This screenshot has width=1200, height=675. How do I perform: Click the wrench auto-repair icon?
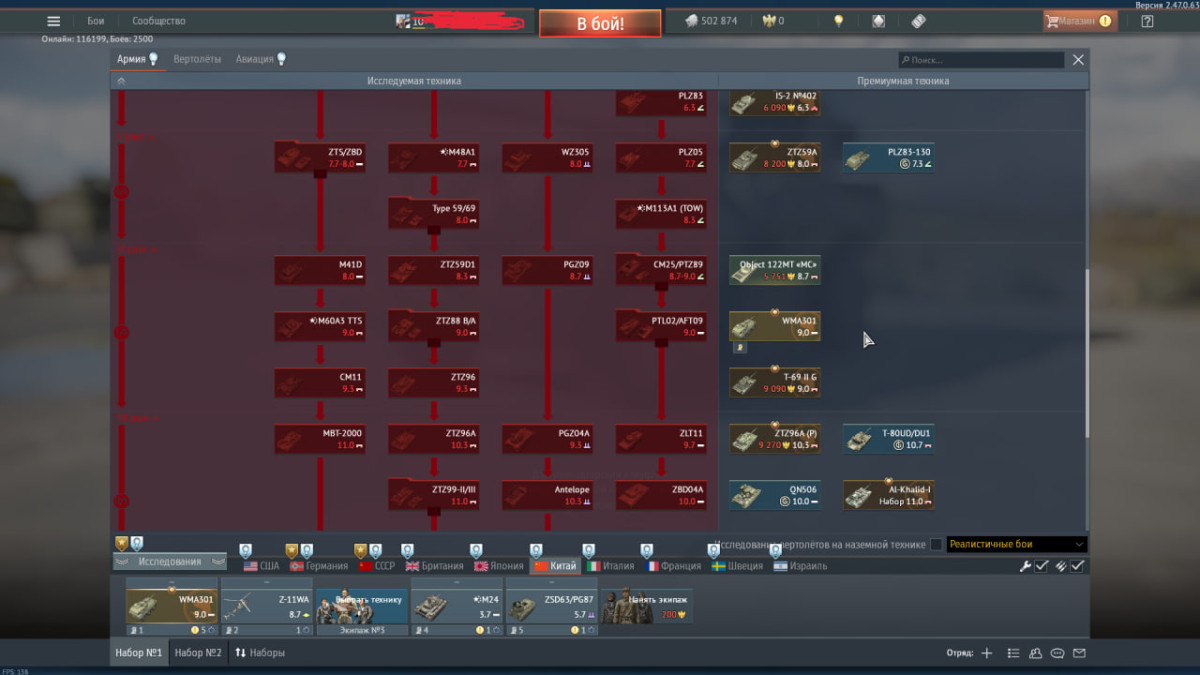[1025, 566]
